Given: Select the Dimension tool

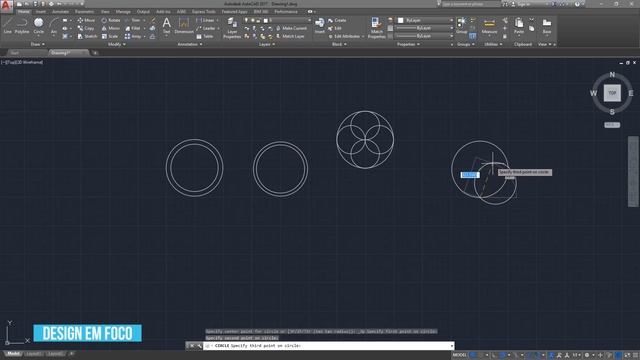Looking at the screenshot, I should (184, 25).
